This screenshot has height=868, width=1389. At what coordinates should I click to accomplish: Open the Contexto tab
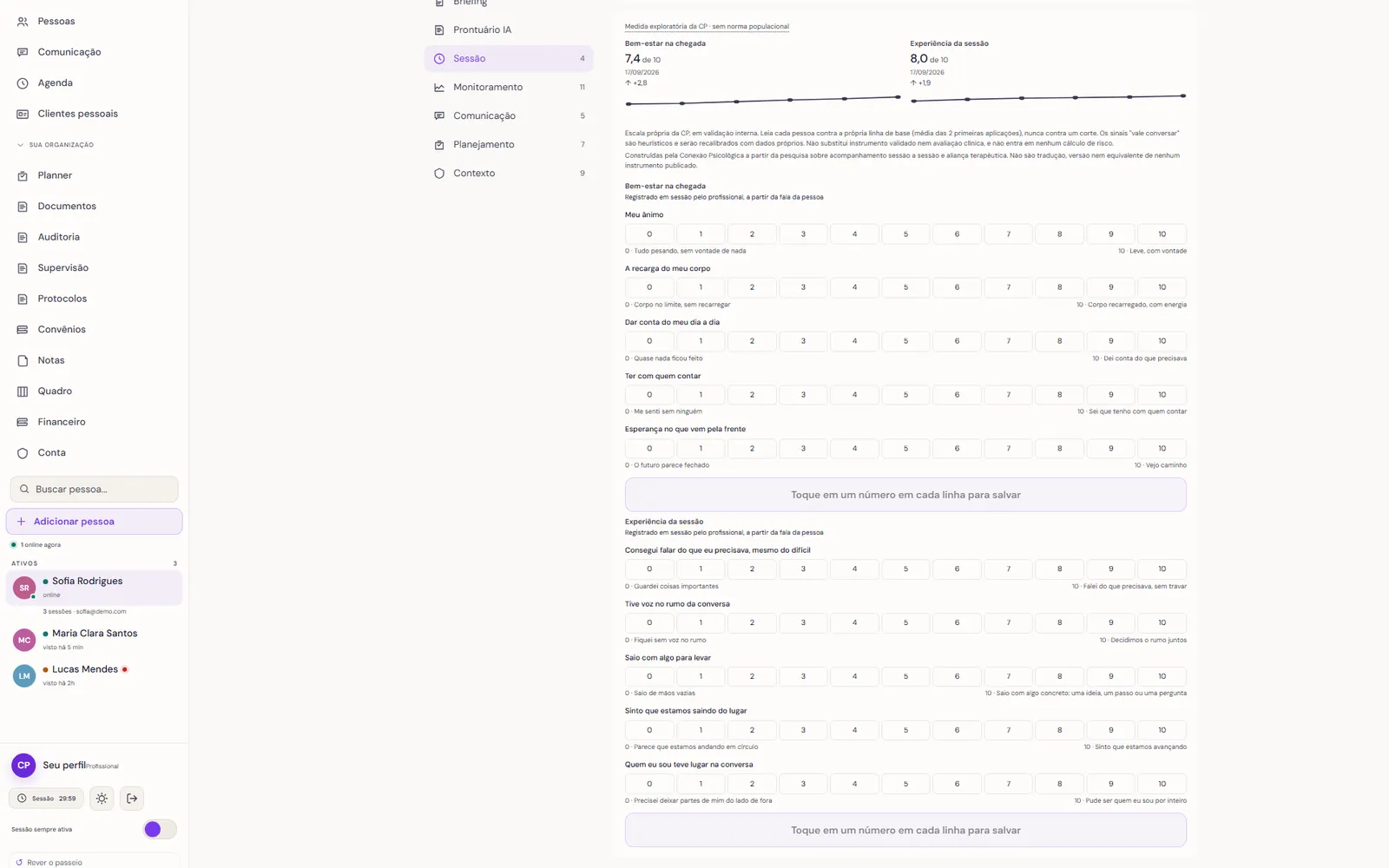coord(509,173)
